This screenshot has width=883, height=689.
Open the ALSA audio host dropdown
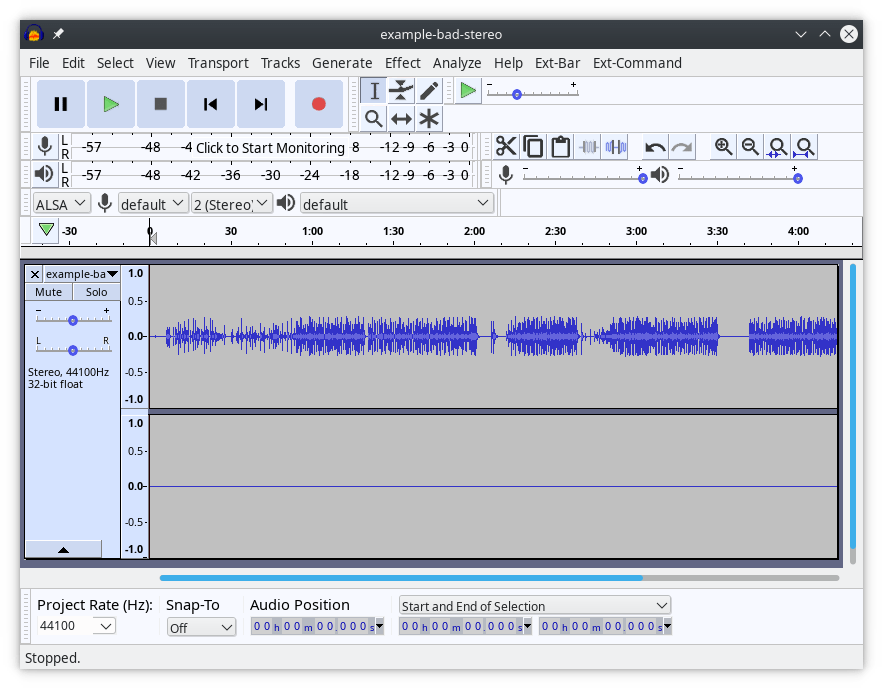click(x=60, y=203)
